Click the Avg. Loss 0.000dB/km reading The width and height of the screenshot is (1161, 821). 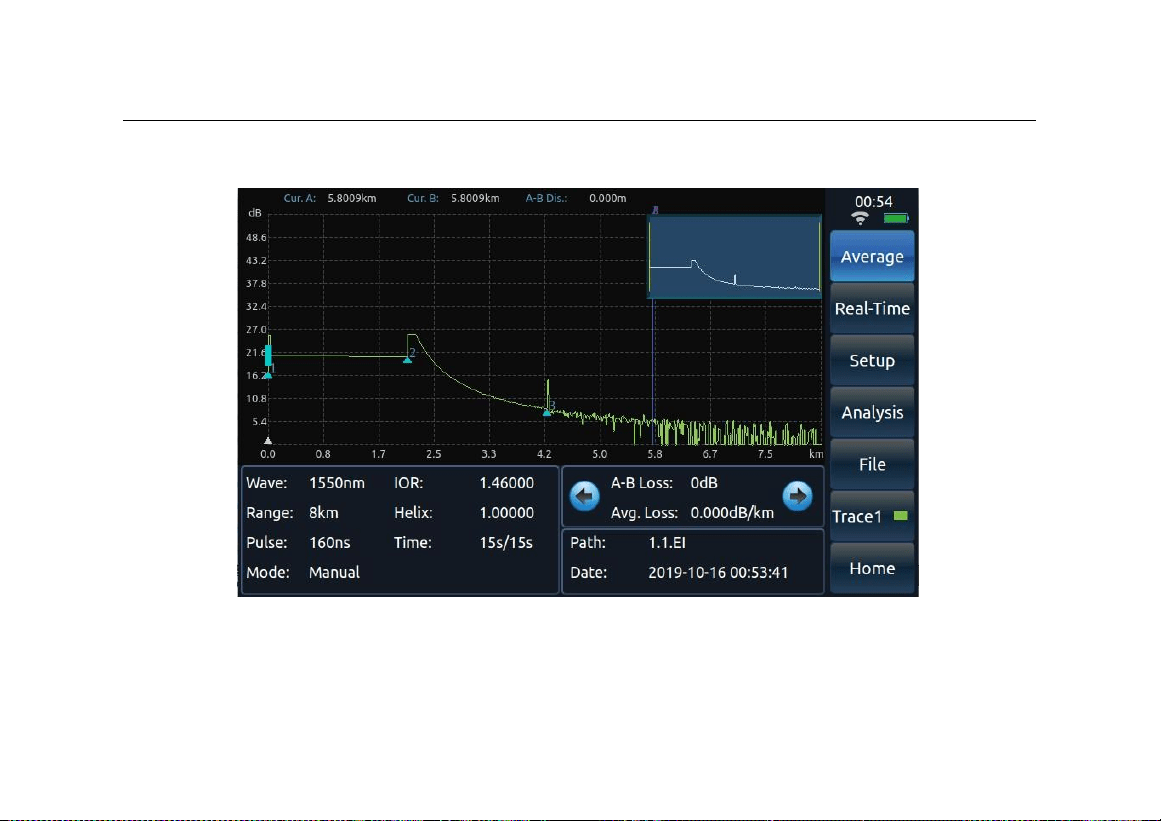pyautogui.click(x=732, y=512)
